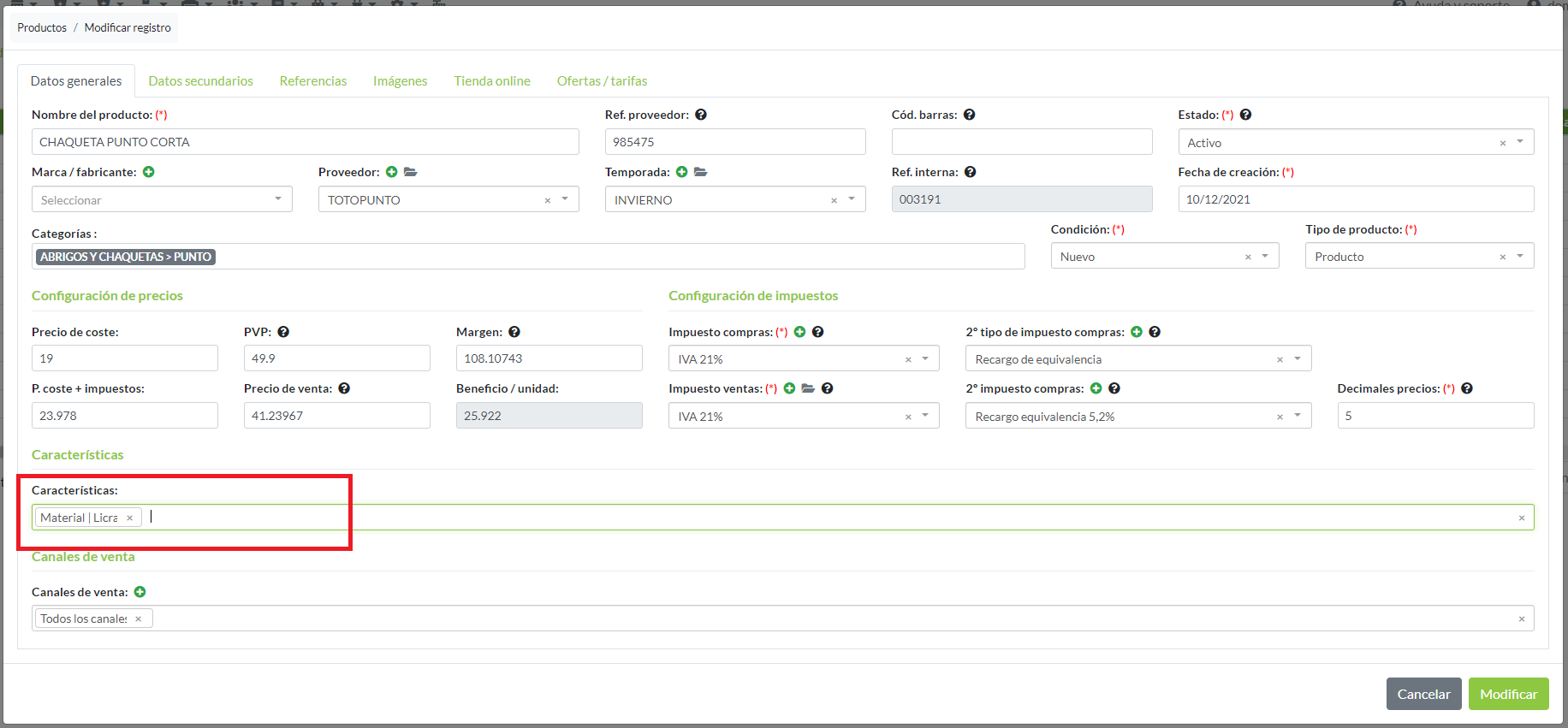Expand the Condición dropdown showing Nuevo
Image resolution: width=1568 pixels, height=728 pixels.
pyautogui.click(x=1265, y=256)
